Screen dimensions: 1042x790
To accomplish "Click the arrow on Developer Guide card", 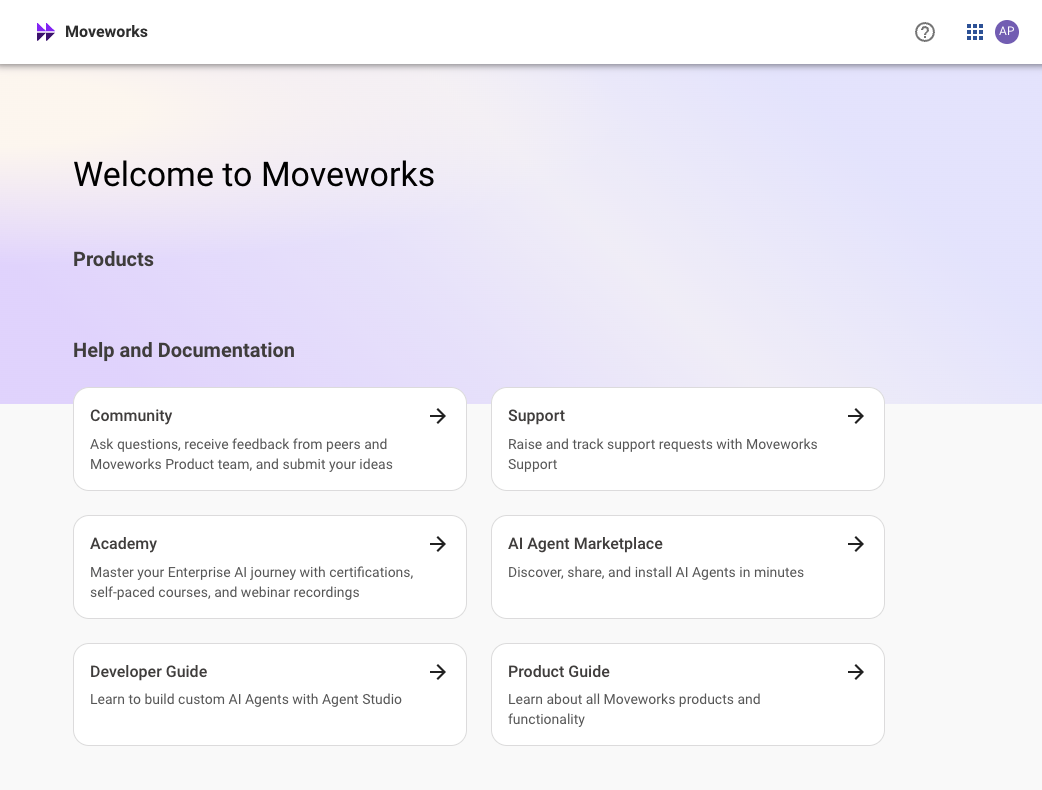I will 437,672.
